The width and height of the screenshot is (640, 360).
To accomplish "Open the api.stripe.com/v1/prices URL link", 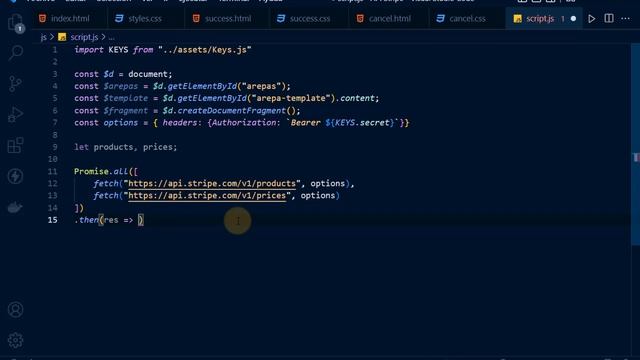I will coord(207,196).
